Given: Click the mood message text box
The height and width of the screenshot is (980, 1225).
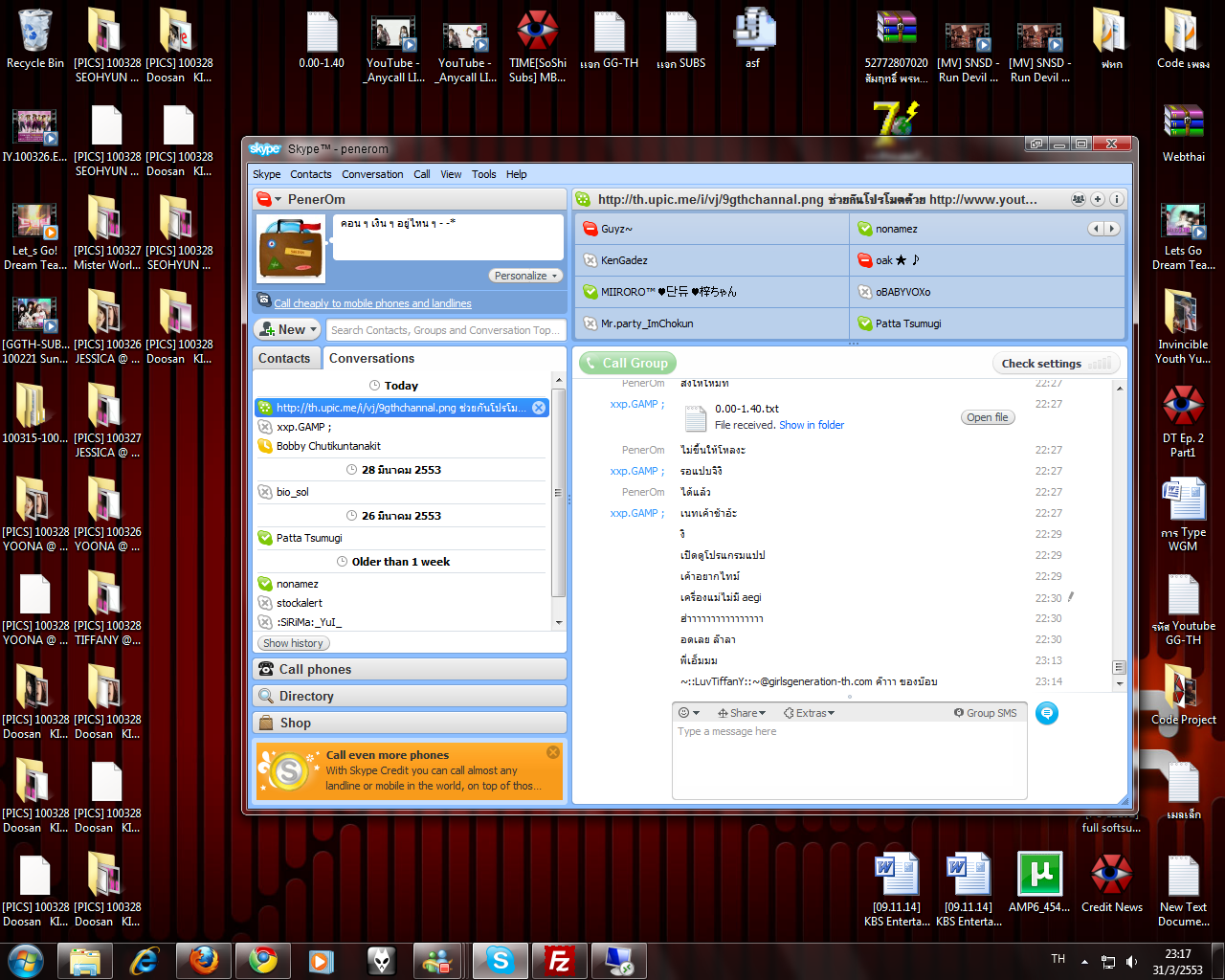Looking at the screenshot, I should [x=448, y=237].
